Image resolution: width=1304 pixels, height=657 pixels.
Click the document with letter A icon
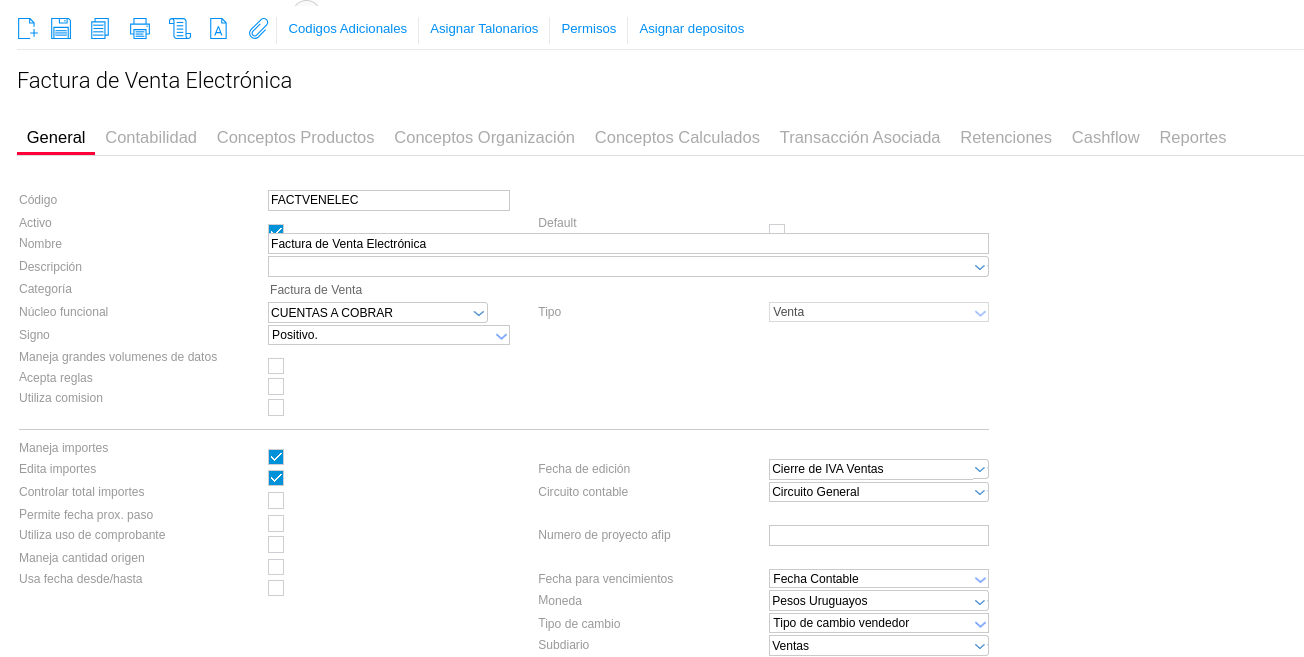pos(218,28)
